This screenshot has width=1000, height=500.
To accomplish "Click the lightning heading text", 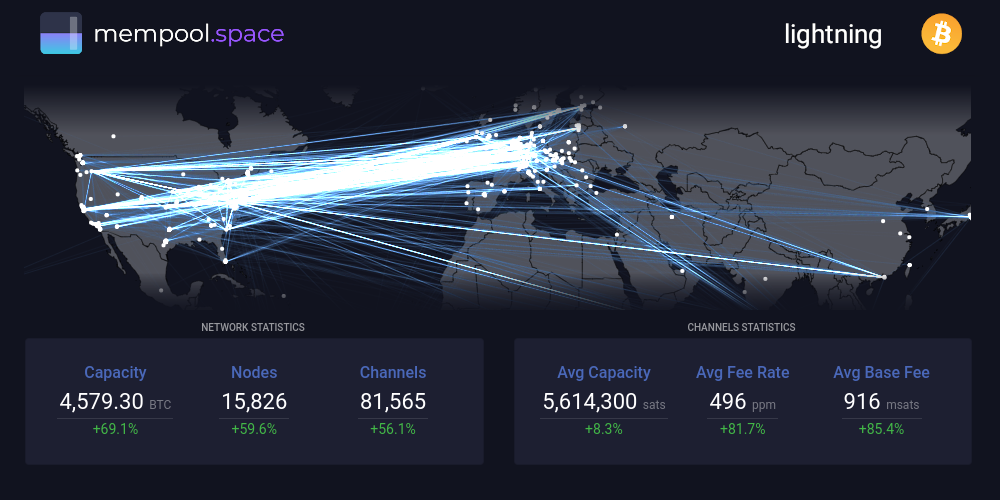I will pyautogui.click(x=833, y=35).
